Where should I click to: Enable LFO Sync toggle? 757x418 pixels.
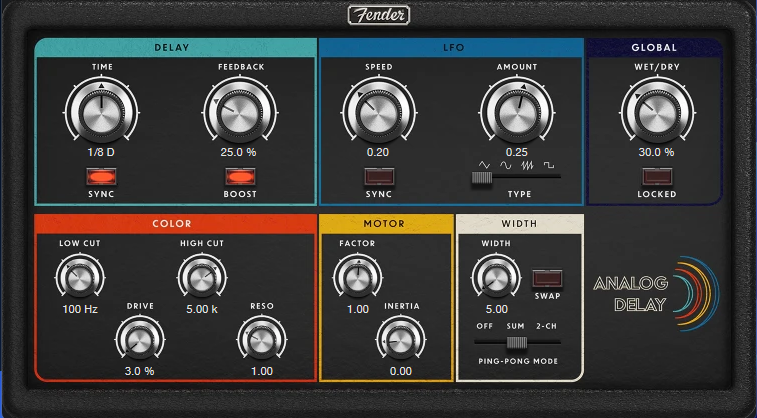pos(378,177)
